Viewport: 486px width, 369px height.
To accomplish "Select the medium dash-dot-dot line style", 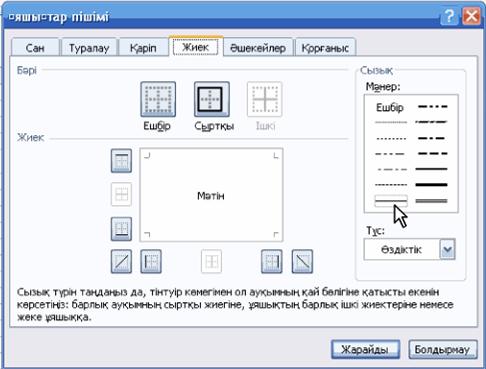I will 432,107.
